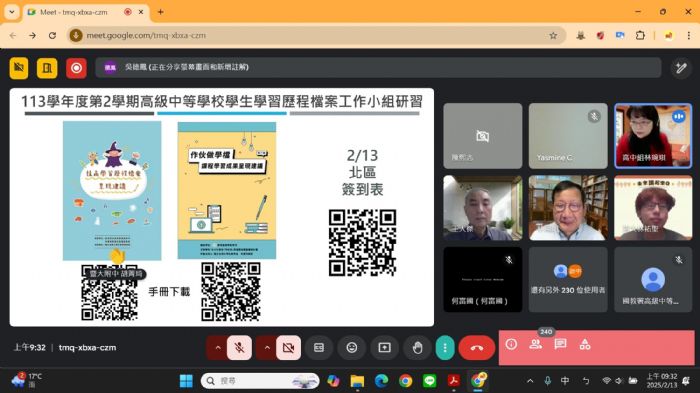
Task: Click the taskbar clock showing 09:32
Action: [662, 380]
